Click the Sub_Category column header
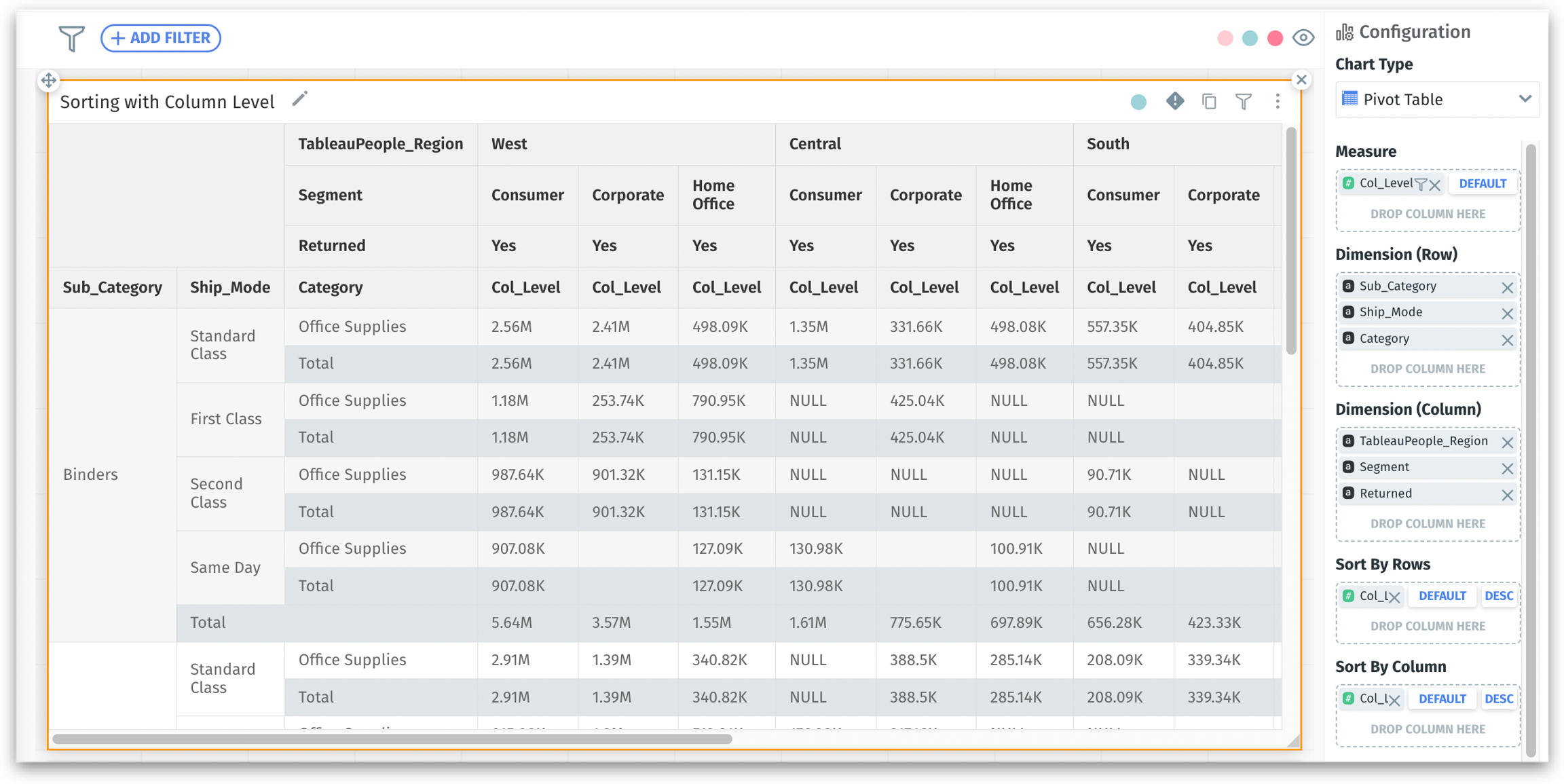The height and width of the screenshot is (784, 1564). pyautogui.click(x=113, y=288)
